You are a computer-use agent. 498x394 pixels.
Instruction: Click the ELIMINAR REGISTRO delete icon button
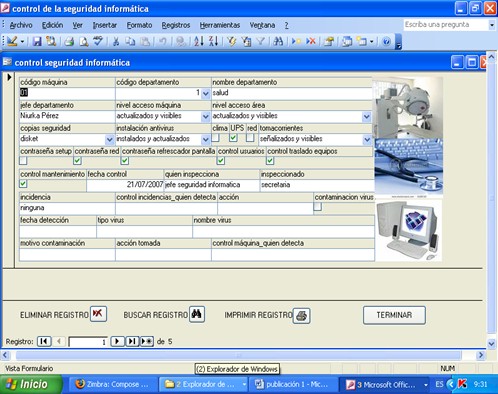coord(98,314)
